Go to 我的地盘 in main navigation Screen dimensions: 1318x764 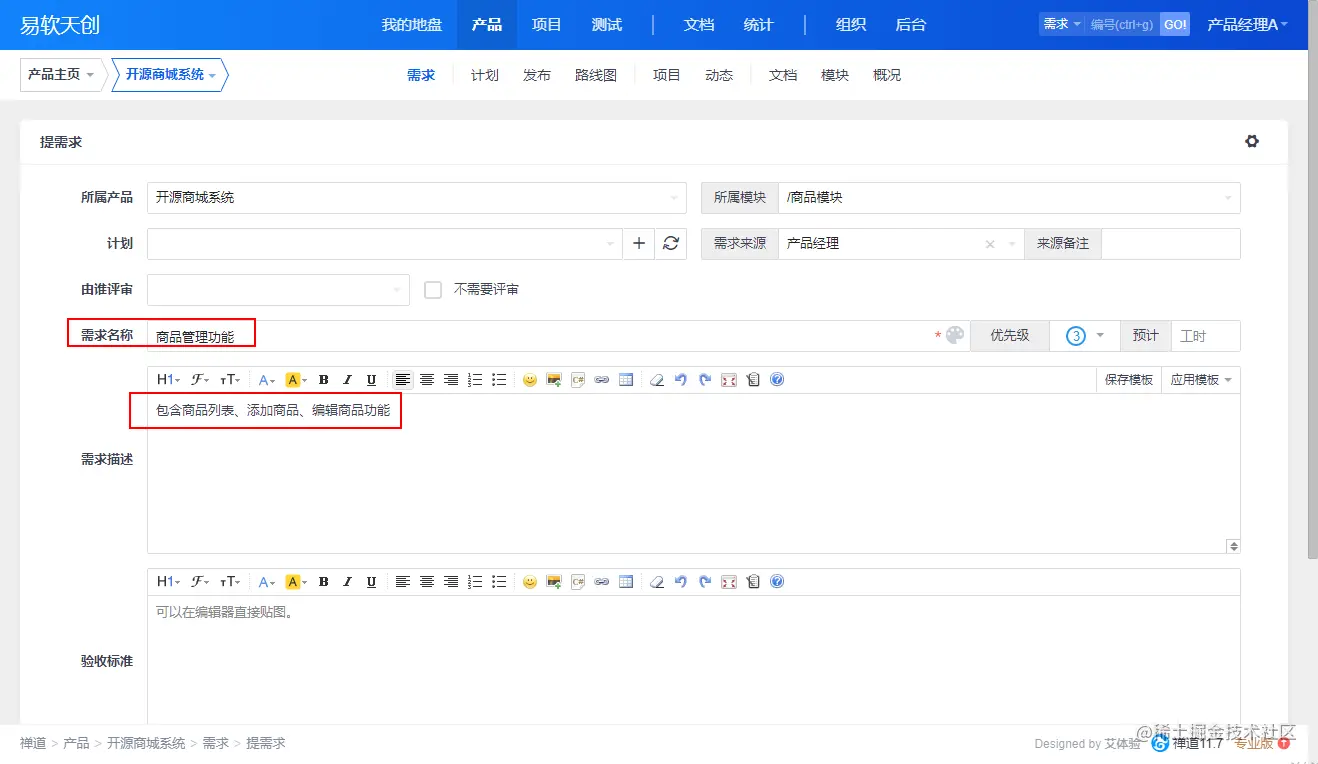click(x=412, y=25)
